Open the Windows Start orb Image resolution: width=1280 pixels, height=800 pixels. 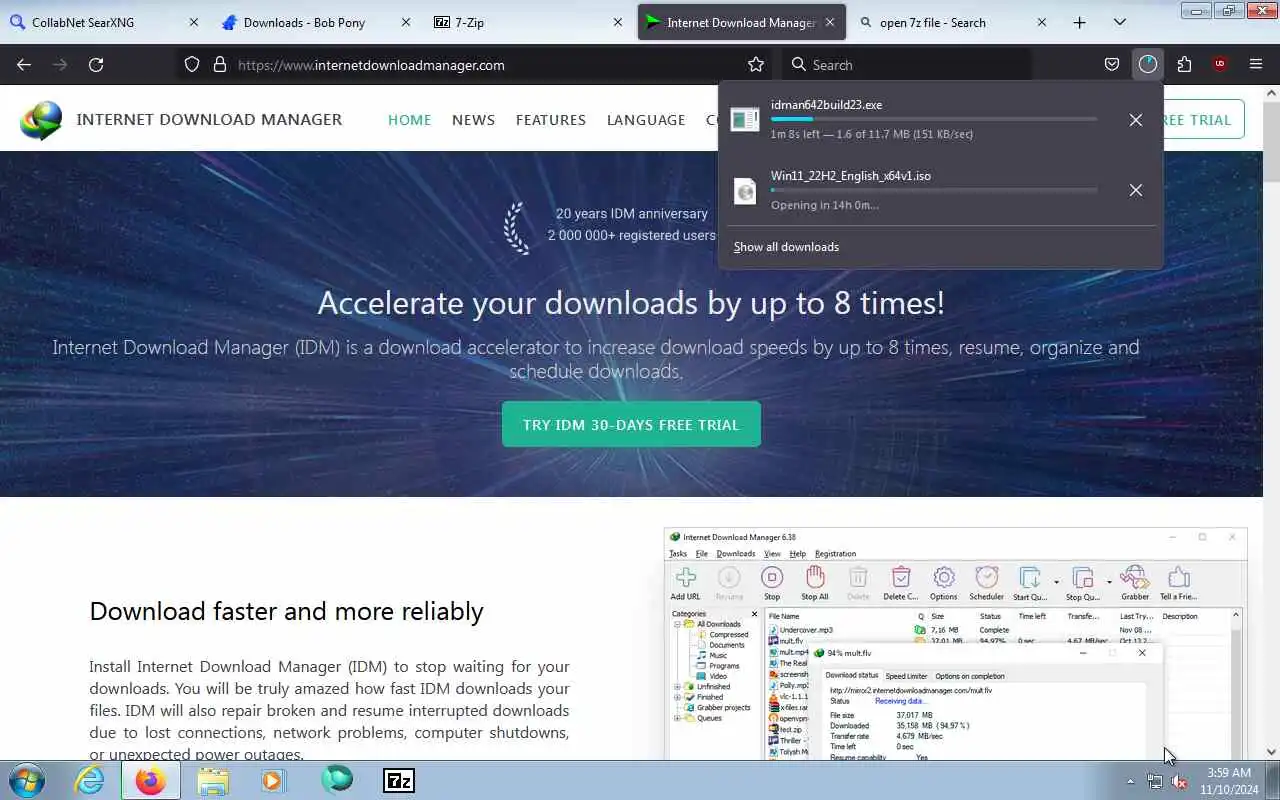26,780
